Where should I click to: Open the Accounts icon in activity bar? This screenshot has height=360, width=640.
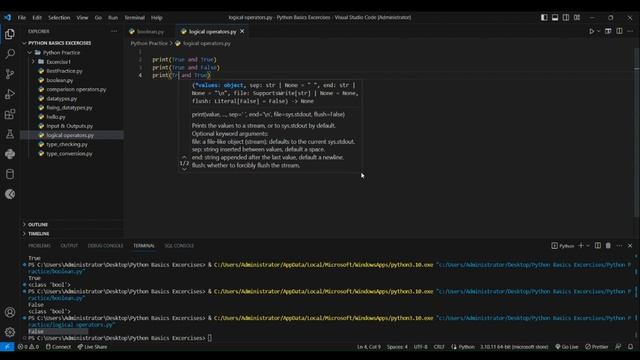pos(10,312)
